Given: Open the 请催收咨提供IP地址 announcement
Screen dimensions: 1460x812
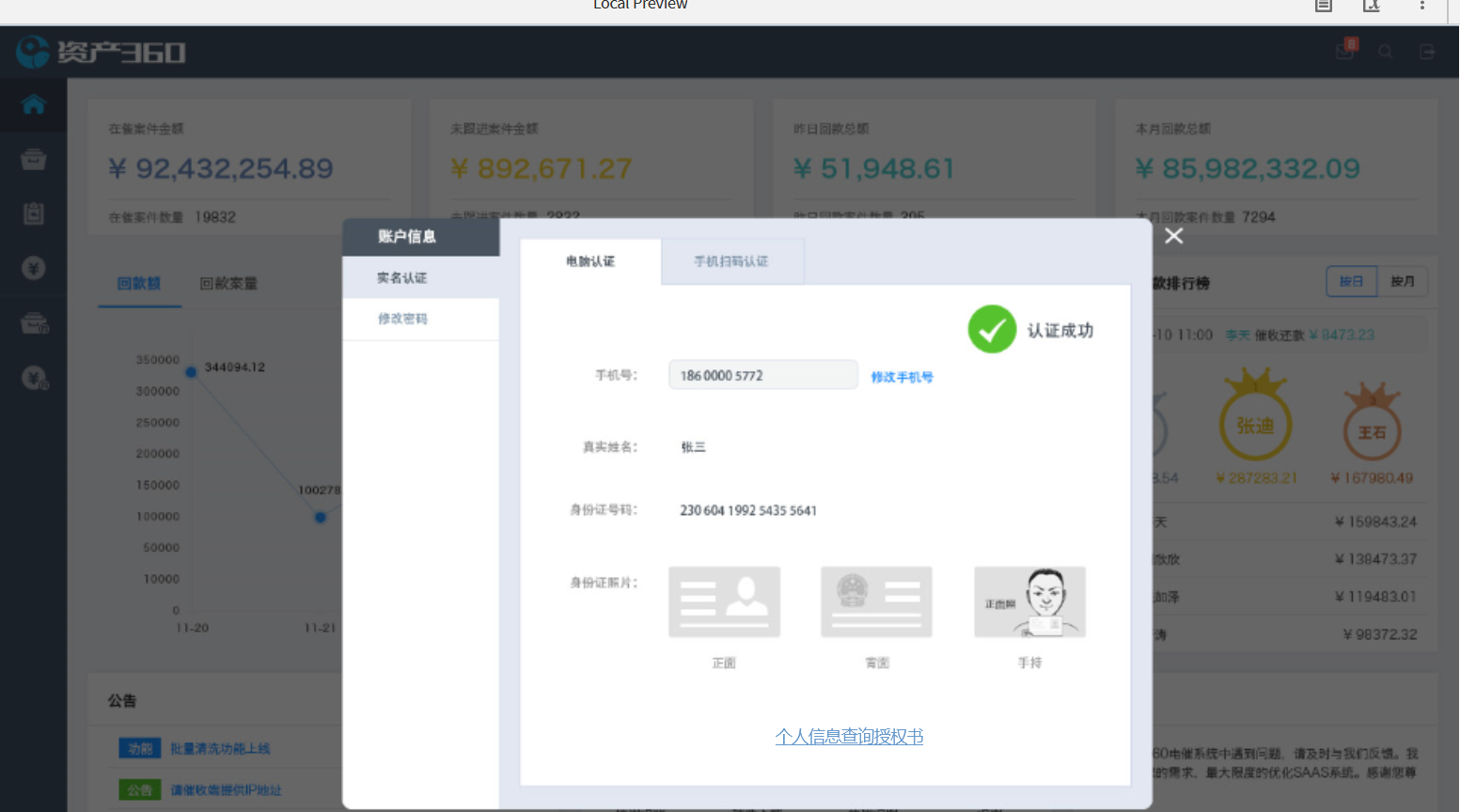Looking at the screenshot, I should tap(226, 790).
